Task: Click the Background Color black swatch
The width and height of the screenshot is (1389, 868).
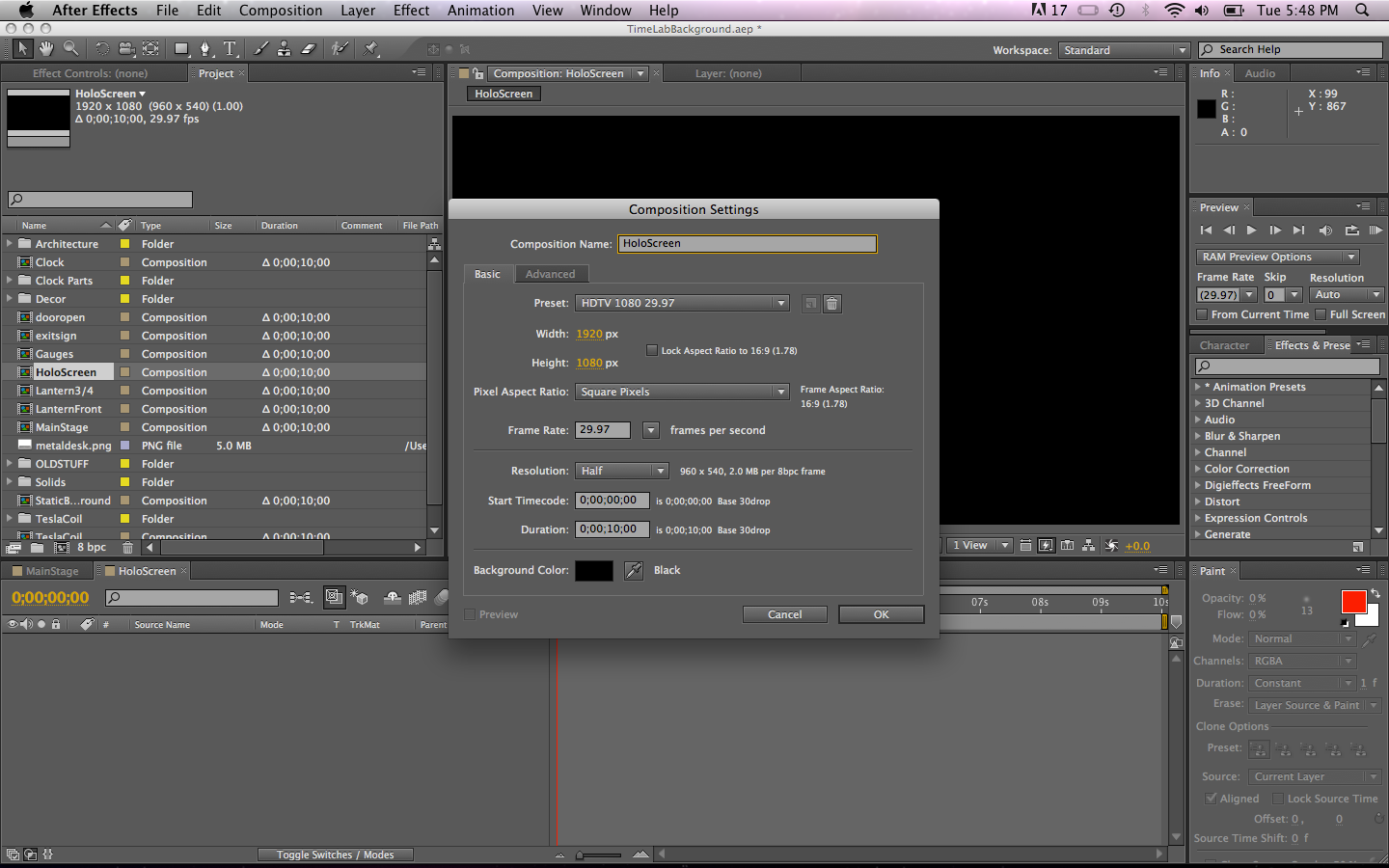Action: [x=594, y=571]
